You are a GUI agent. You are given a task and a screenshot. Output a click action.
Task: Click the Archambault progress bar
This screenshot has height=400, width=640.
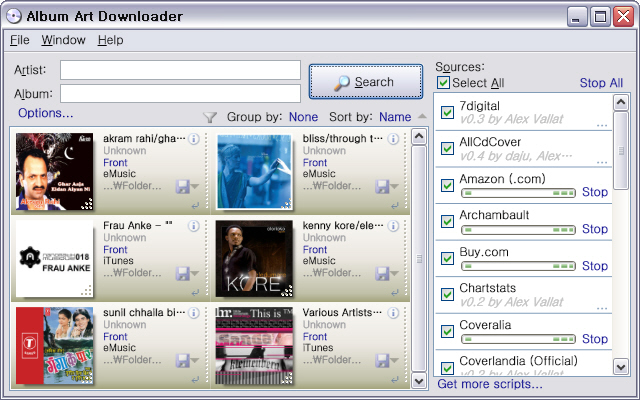click(x=518, y=230)
